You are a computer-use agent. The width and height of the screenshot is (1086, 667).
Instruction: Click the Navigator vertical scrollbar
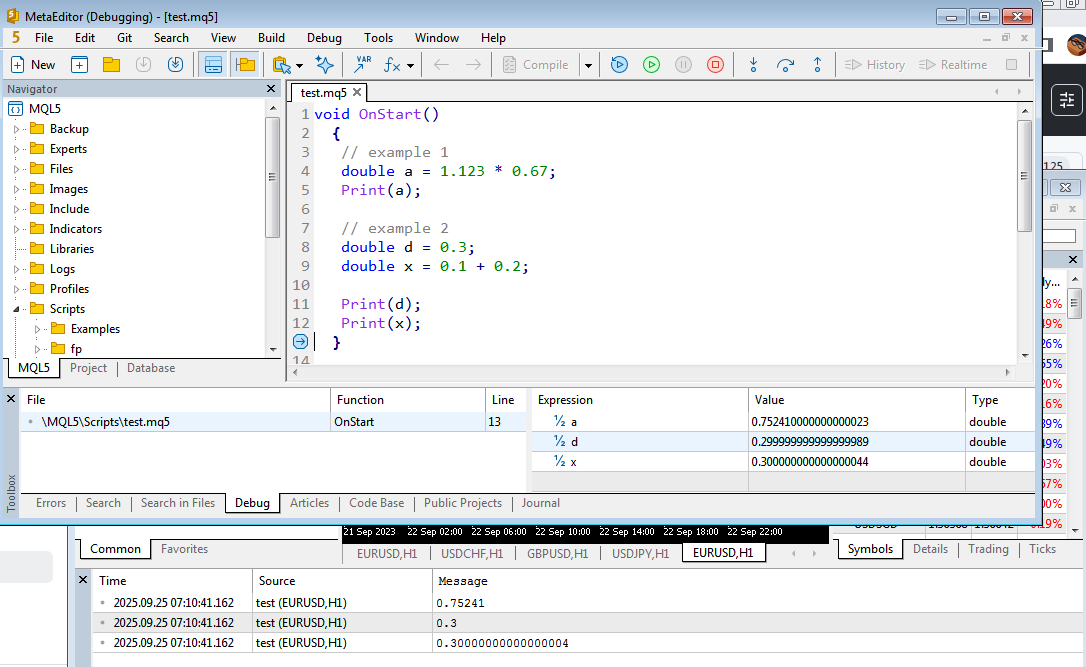pyautogui.click(x=273, y=177)
